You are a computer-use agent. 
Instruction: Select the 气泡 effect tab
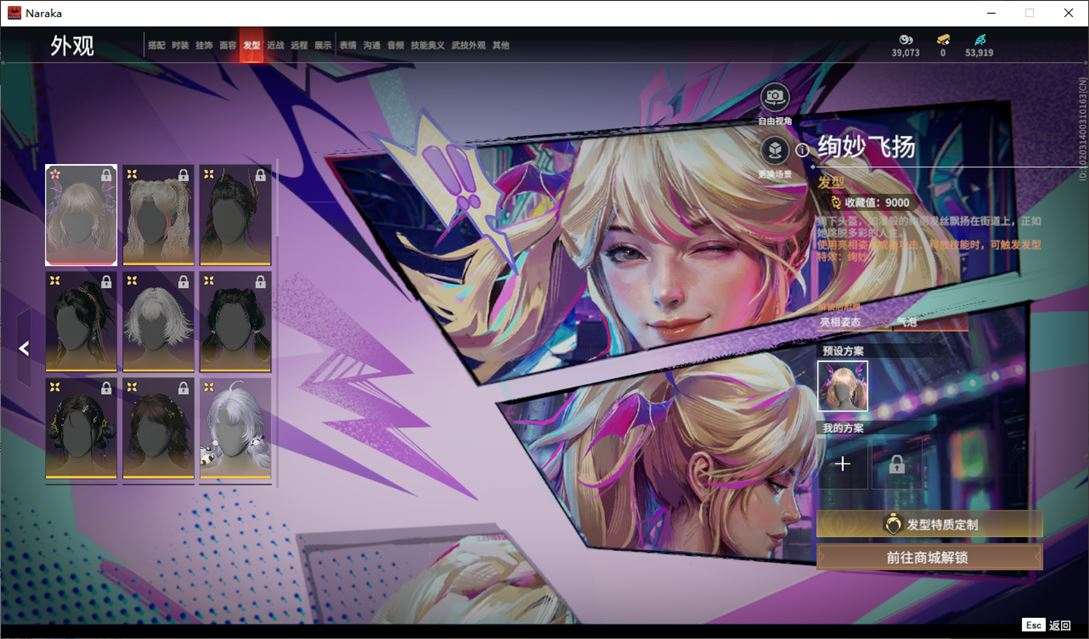[906, 322]
